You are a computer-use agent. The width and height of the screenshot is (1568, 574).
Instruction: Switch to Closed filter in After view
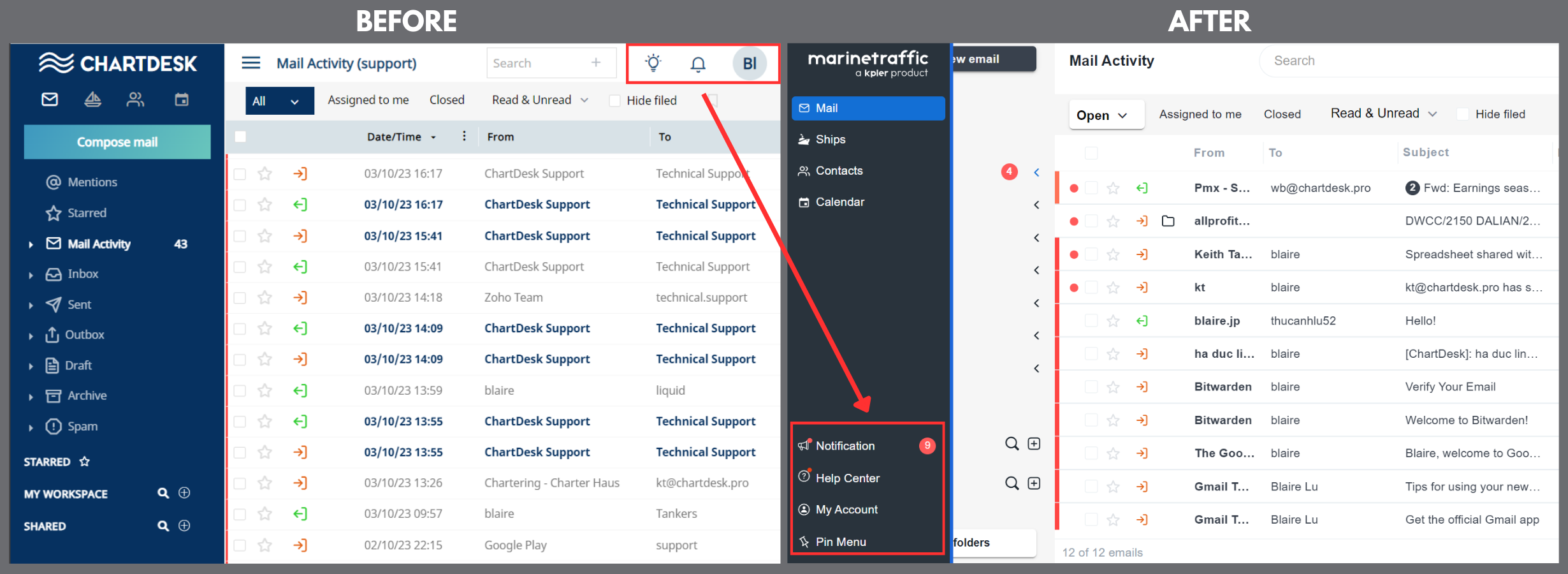pos(1282,114)
